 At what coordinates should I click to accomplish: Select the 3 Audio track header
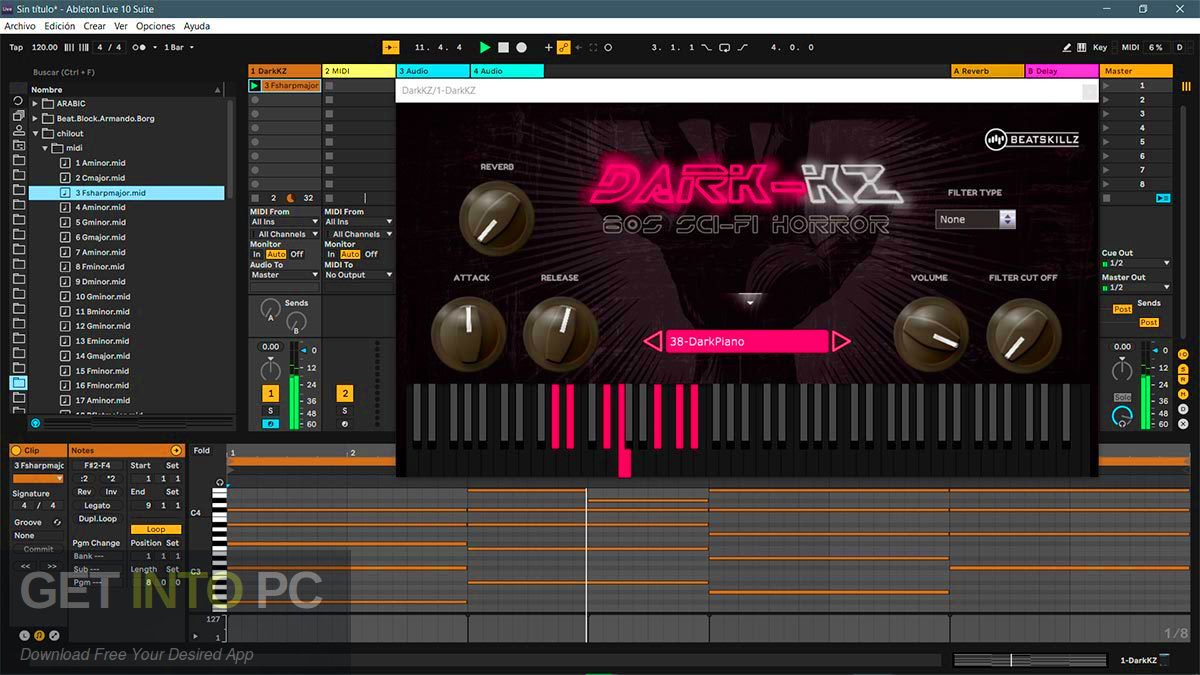(433, 71)
